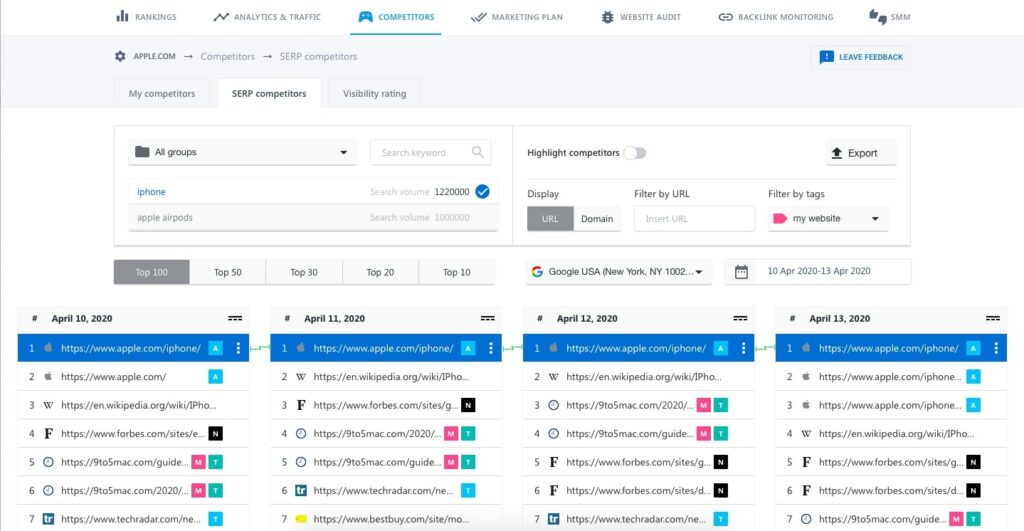The image size is (1024, 531).
Task: Click the Competitors breadcrumb link
Action: point(227,56)
